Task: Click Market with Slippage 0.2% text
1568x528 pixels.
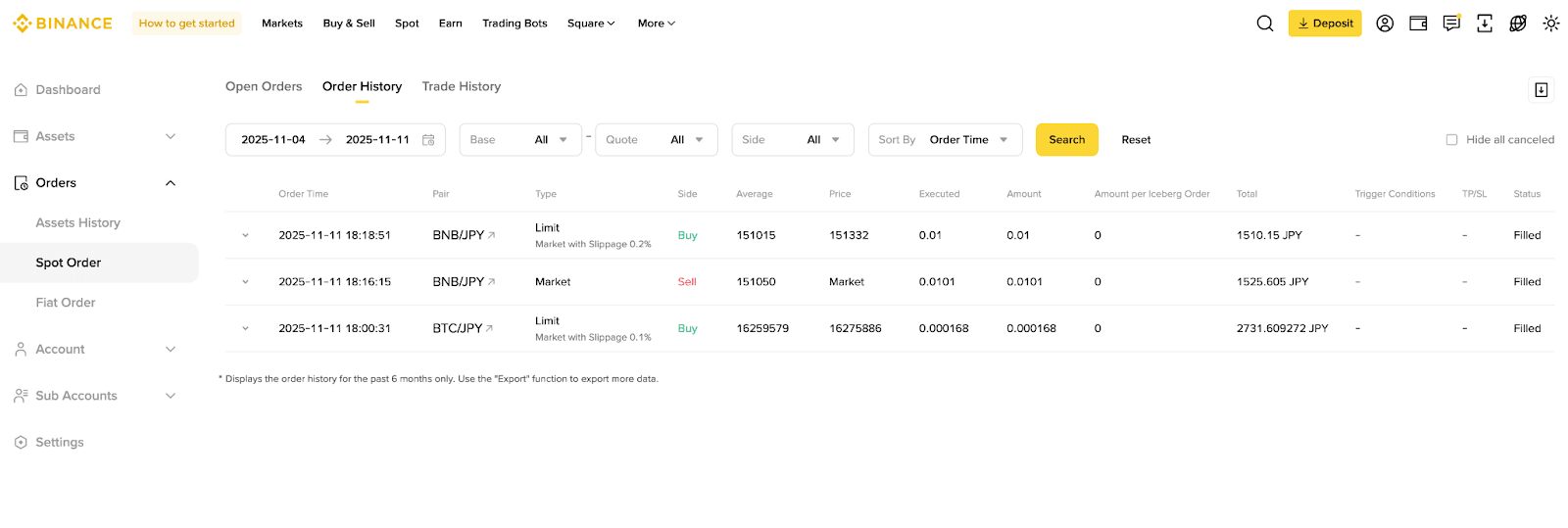Action: pyautogui.click(x=593, y=244)
